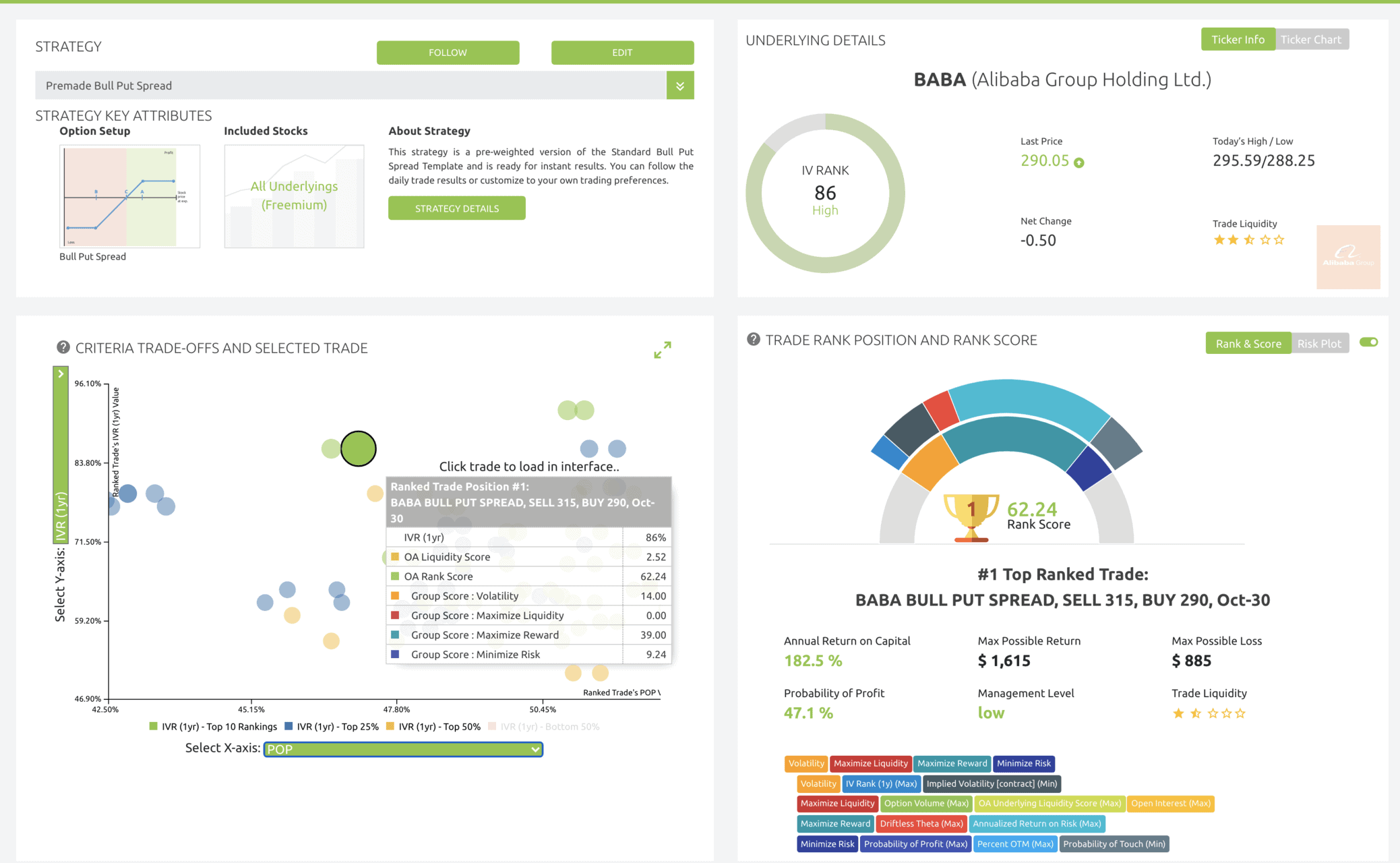Click the Maximize Liquidity red criteria tag

(870, 763)
